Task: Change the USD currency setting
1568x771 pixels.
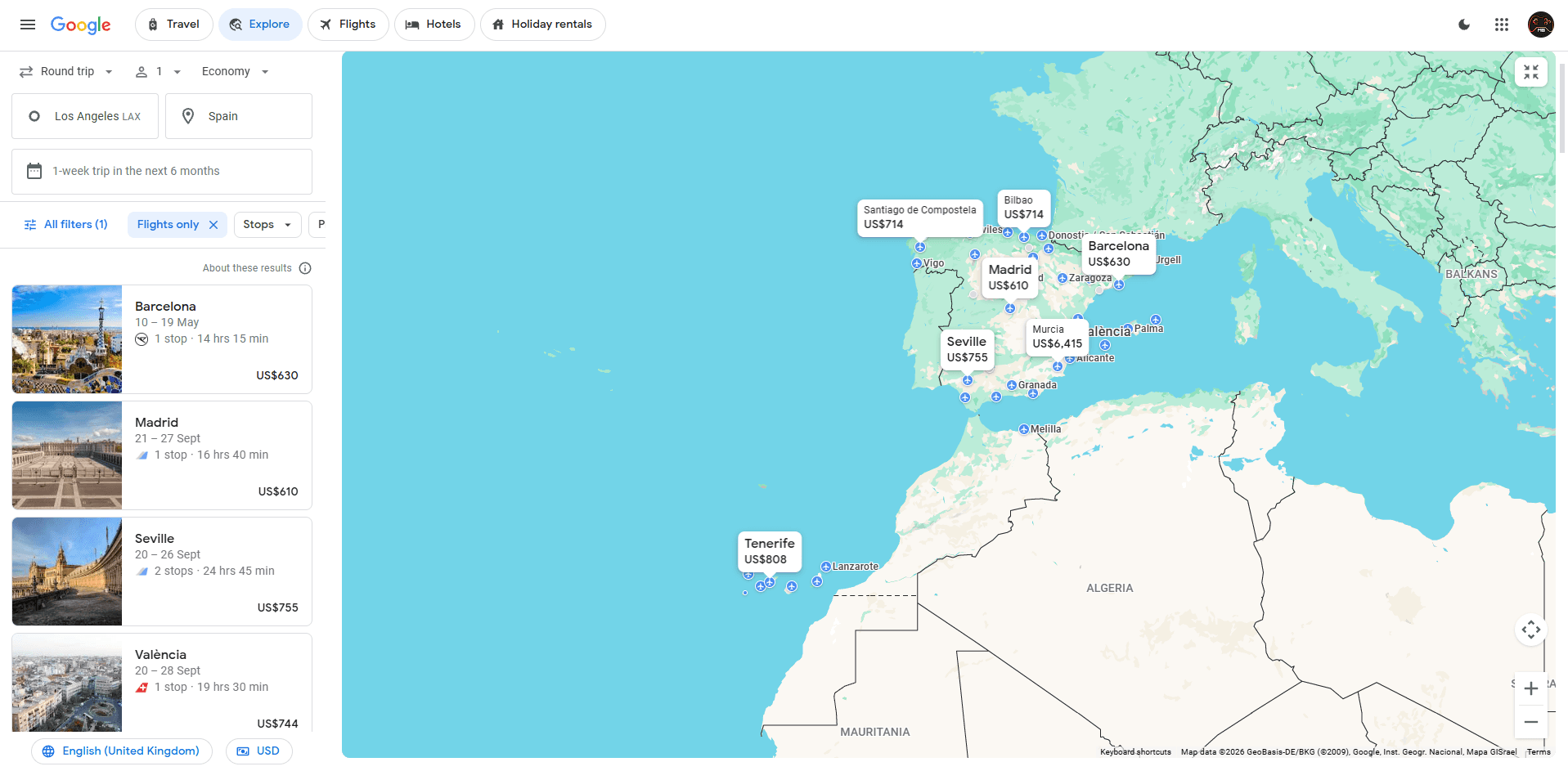Action: coord(258,751)
